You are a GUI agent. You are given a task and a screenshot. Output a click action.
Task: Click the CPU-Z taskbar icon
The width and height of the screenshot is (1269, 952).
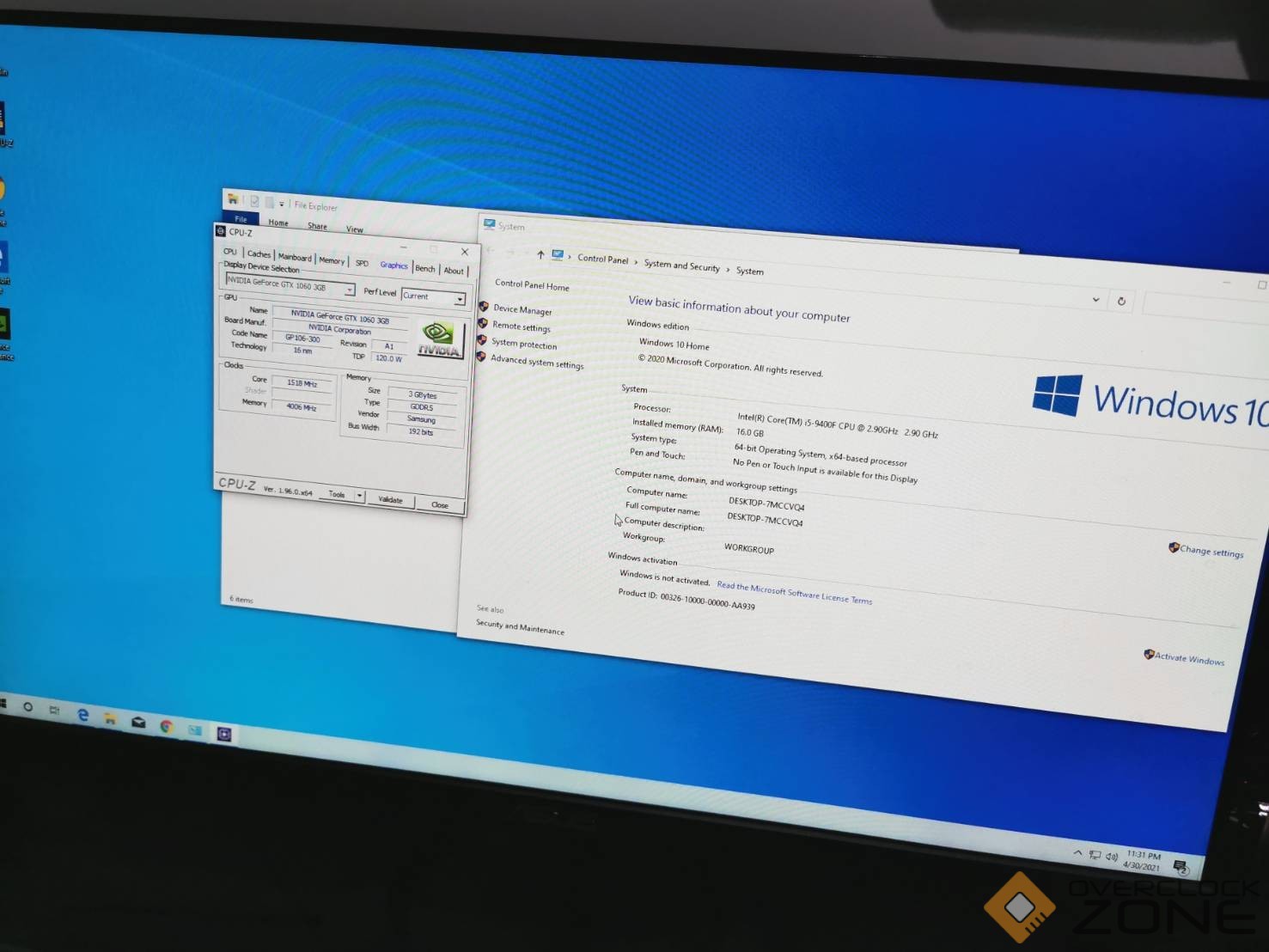click(224, 734)
